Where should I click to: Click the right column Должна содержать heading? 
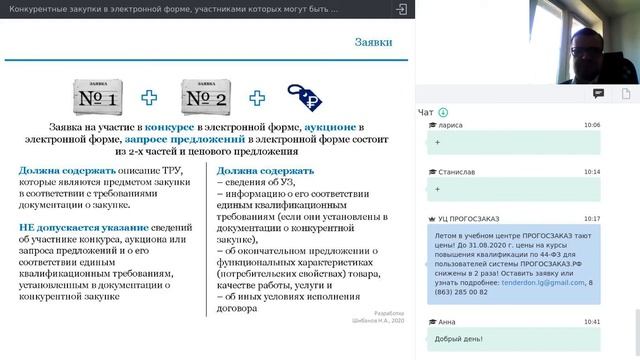click(x=265, y=171)
